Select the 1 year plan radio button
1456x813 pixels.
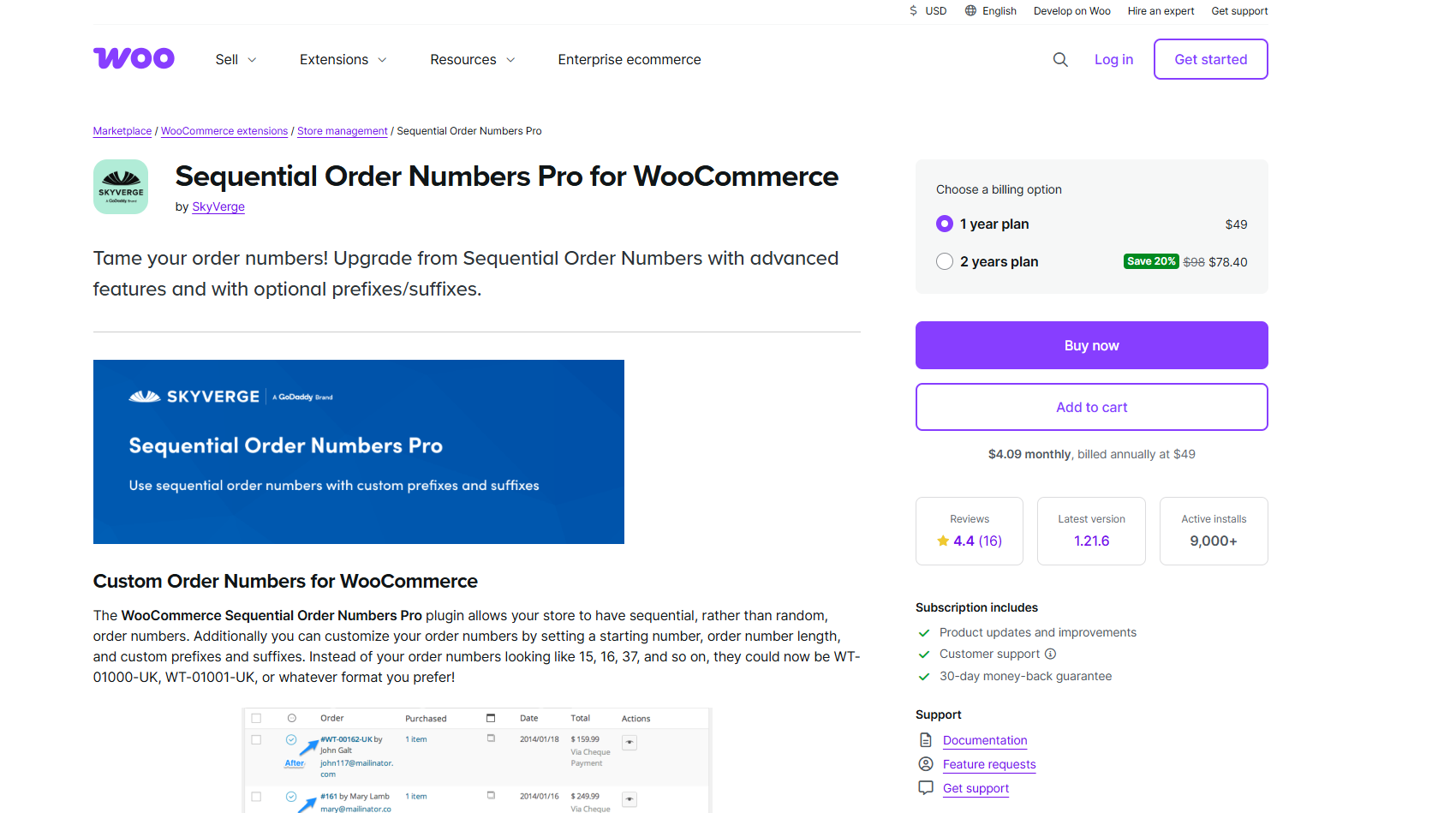(x=945, y=224)
